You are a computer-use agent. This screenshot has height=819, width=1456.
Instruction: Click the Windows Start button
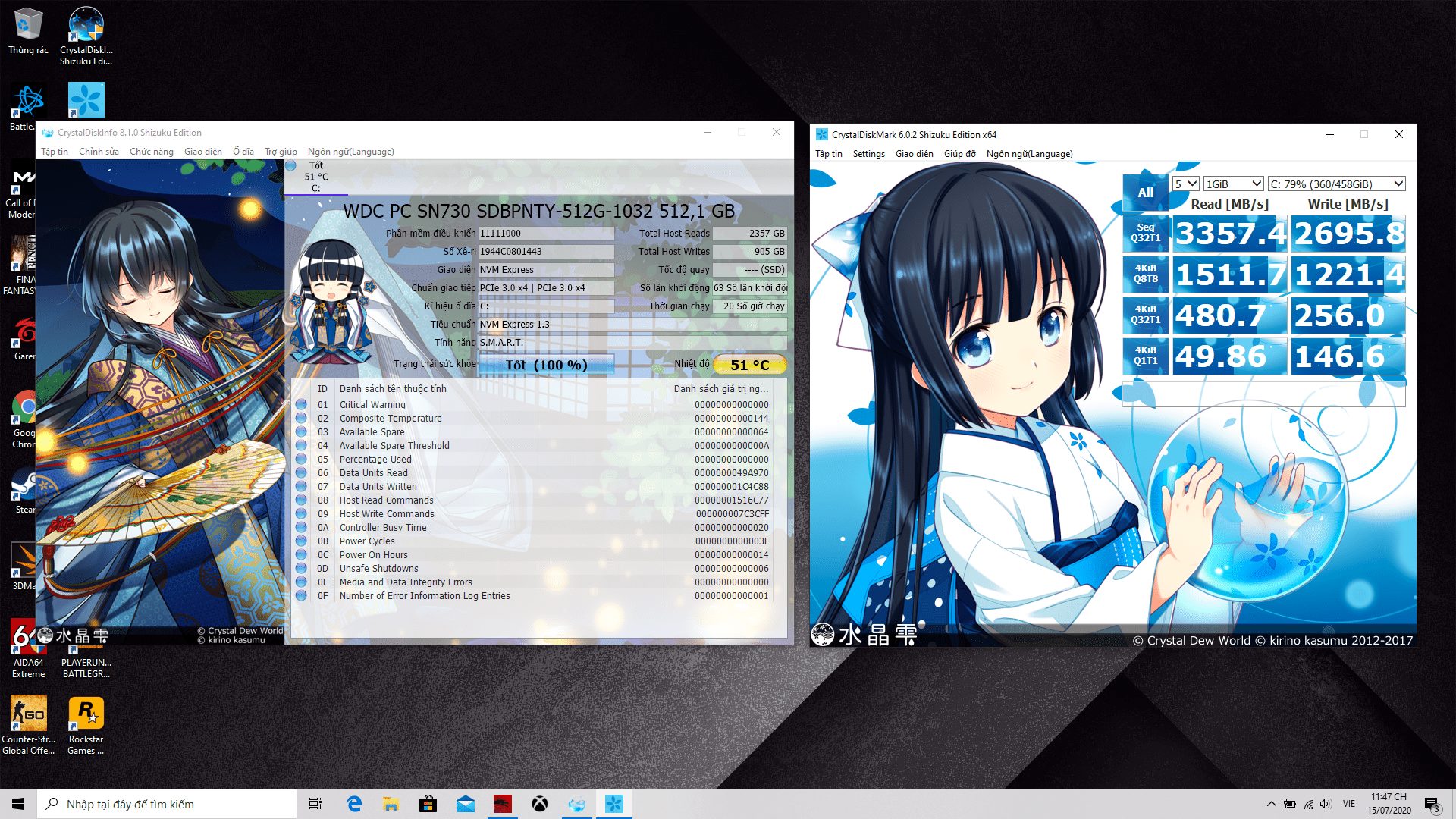tap(18, 804)
